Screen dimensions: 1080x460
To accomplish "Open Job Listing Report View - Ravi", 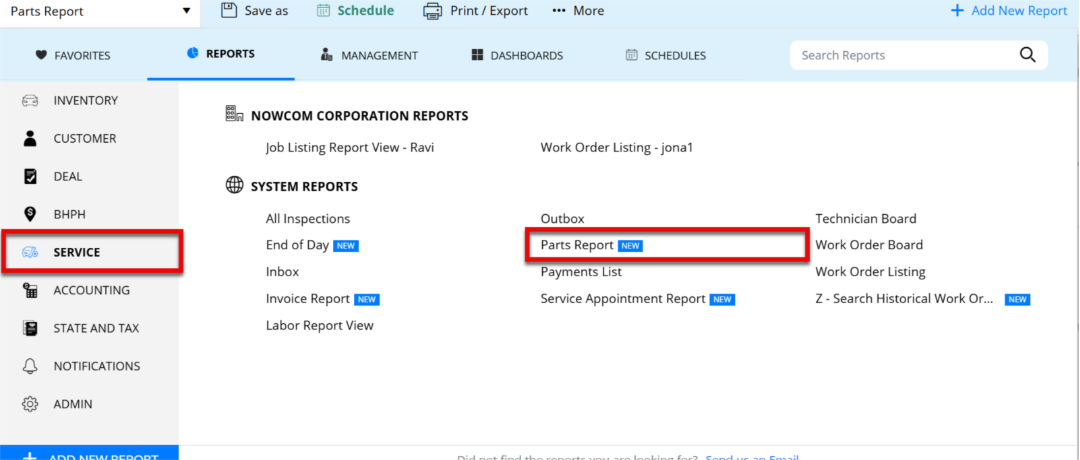I will point(350,147).
